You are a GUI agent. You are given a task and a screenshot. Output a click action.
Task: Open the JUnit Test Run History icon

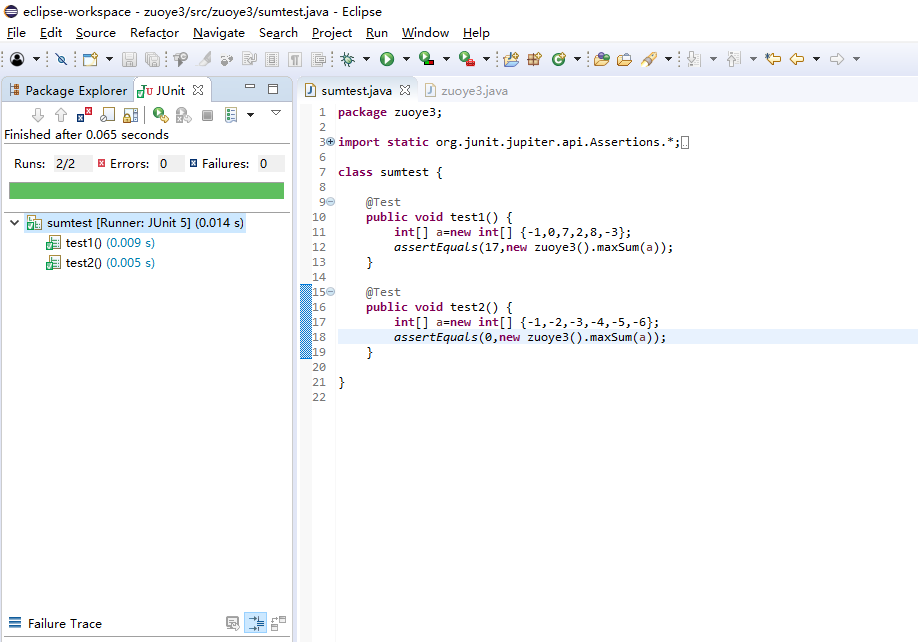click(231, 115)
